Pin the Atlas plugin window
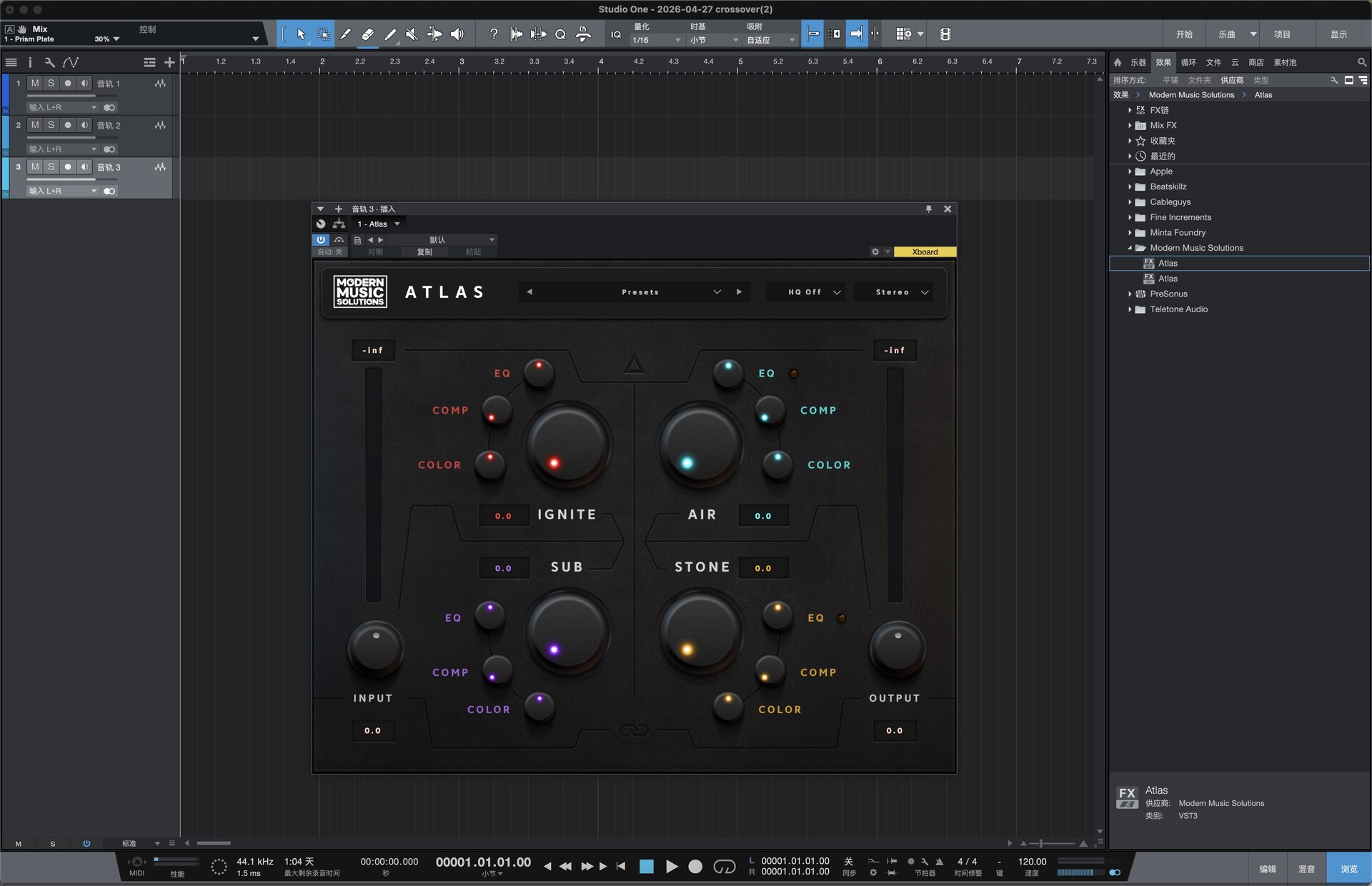1372x886 pixels. 929,209
